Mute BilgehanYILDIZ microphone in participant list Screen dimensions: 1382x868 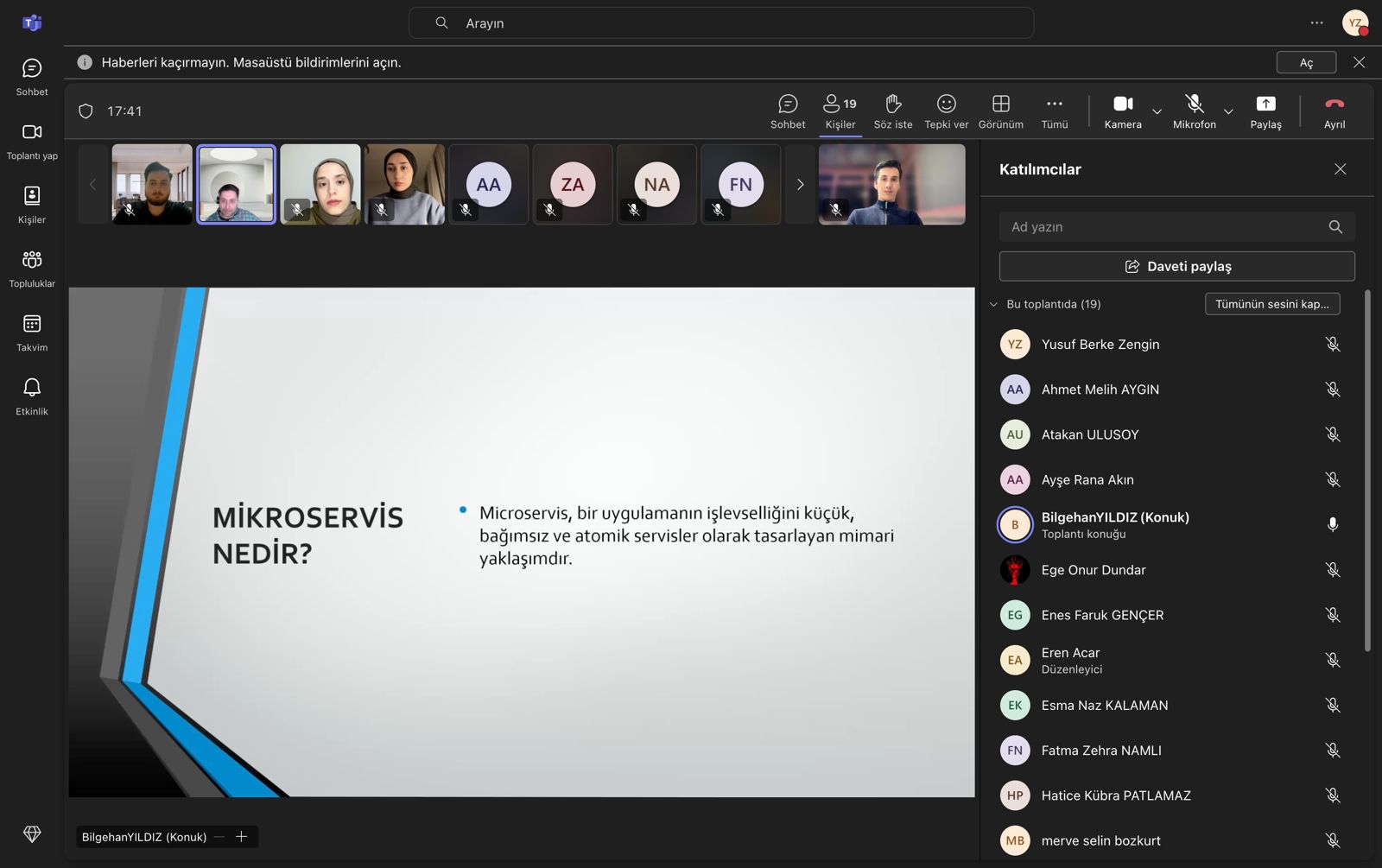point(1332,524)
